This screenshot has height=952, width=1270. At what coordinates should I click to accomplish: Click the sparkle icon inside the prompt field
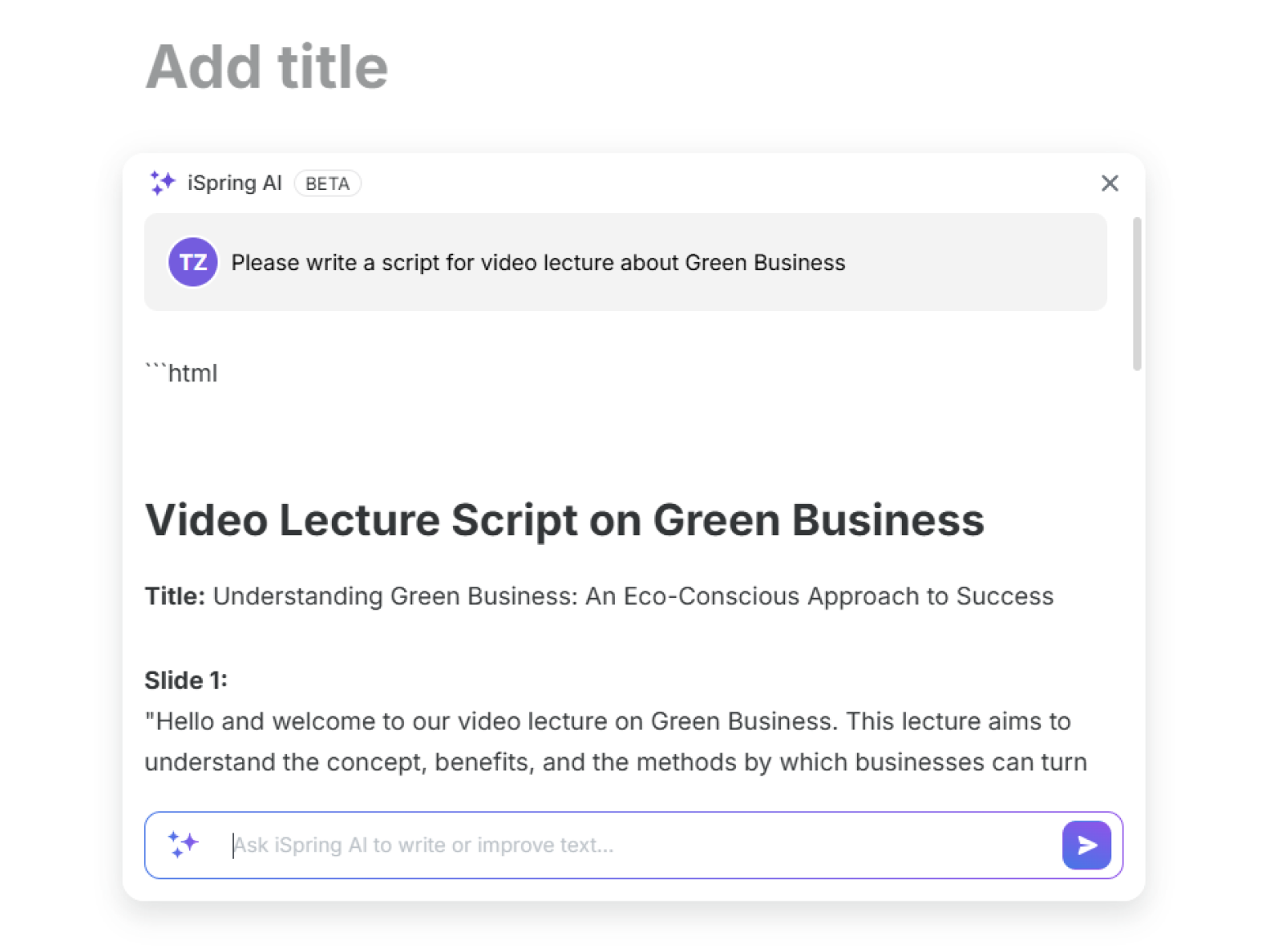(x=183, y=845)
